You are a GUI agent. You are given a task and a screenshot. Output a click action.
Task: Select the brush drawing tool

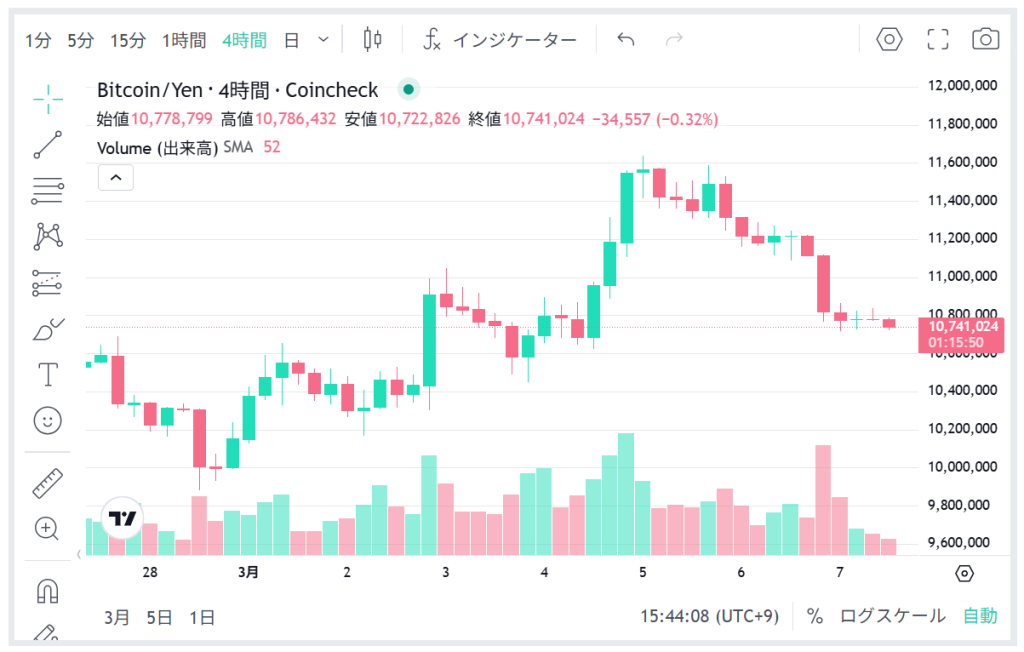48,329
